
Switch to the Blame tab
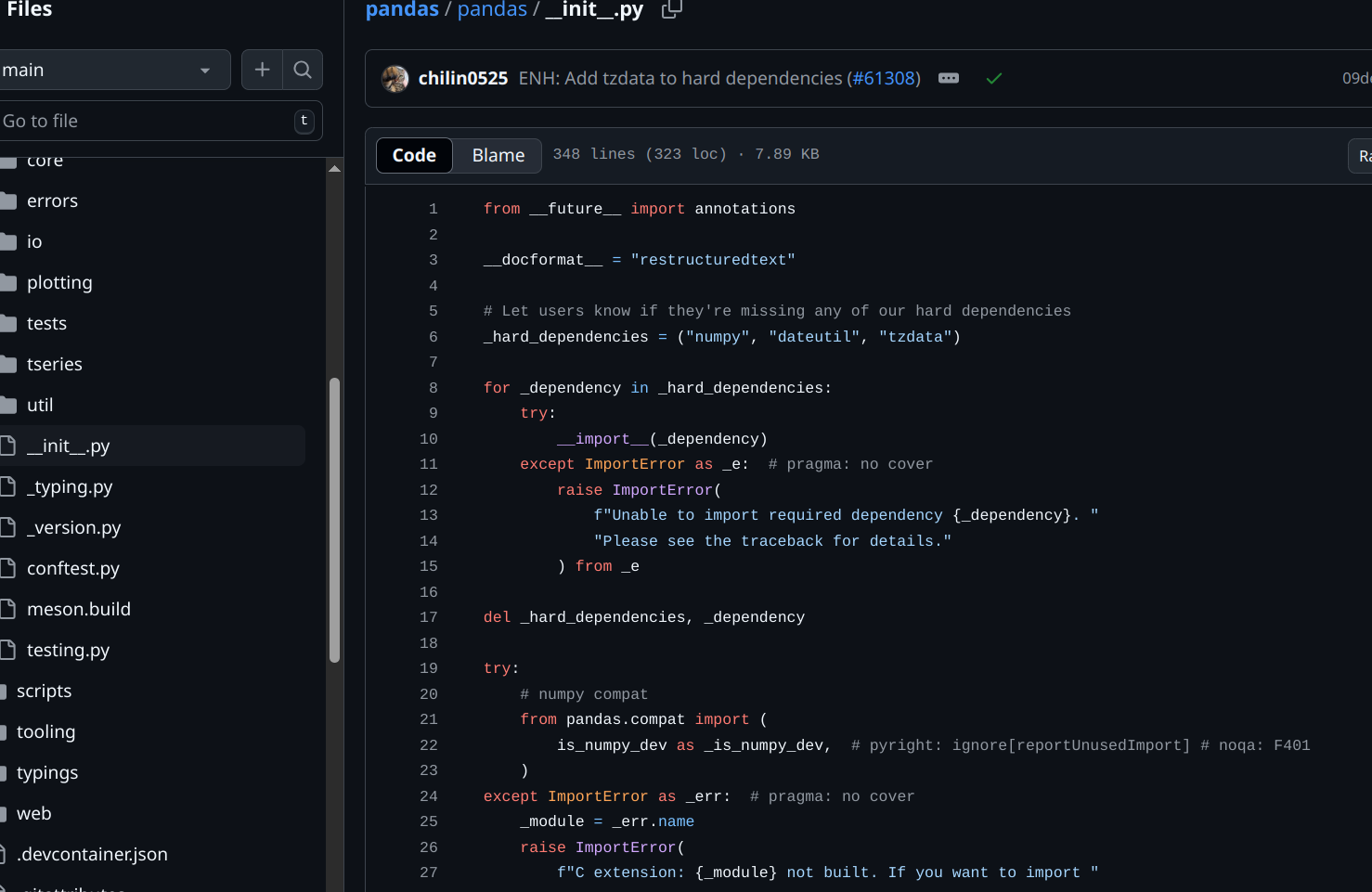pyautogui.click(x=498, y=155)
